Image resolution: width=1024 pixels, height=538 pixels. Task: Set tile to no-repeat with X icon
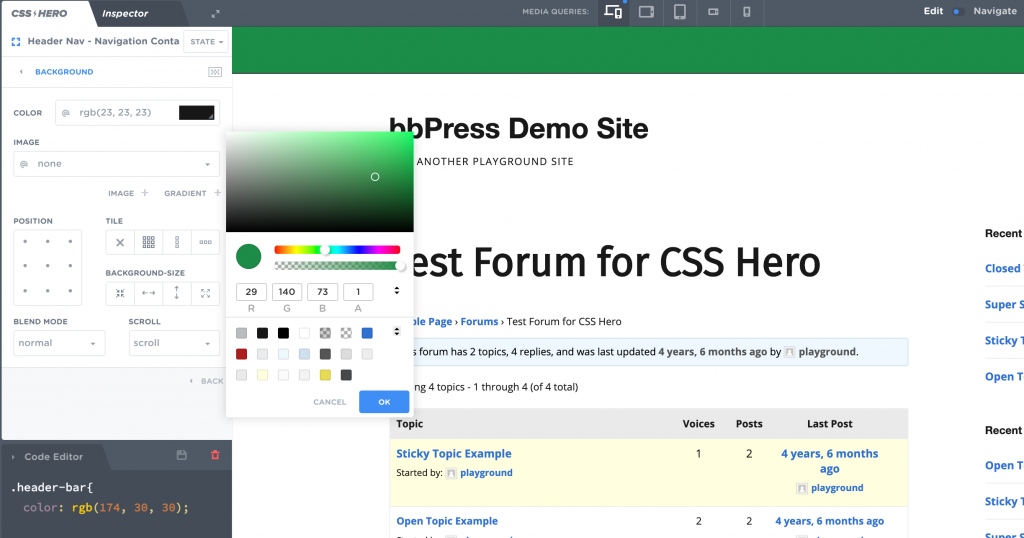(x=120, y=242)
